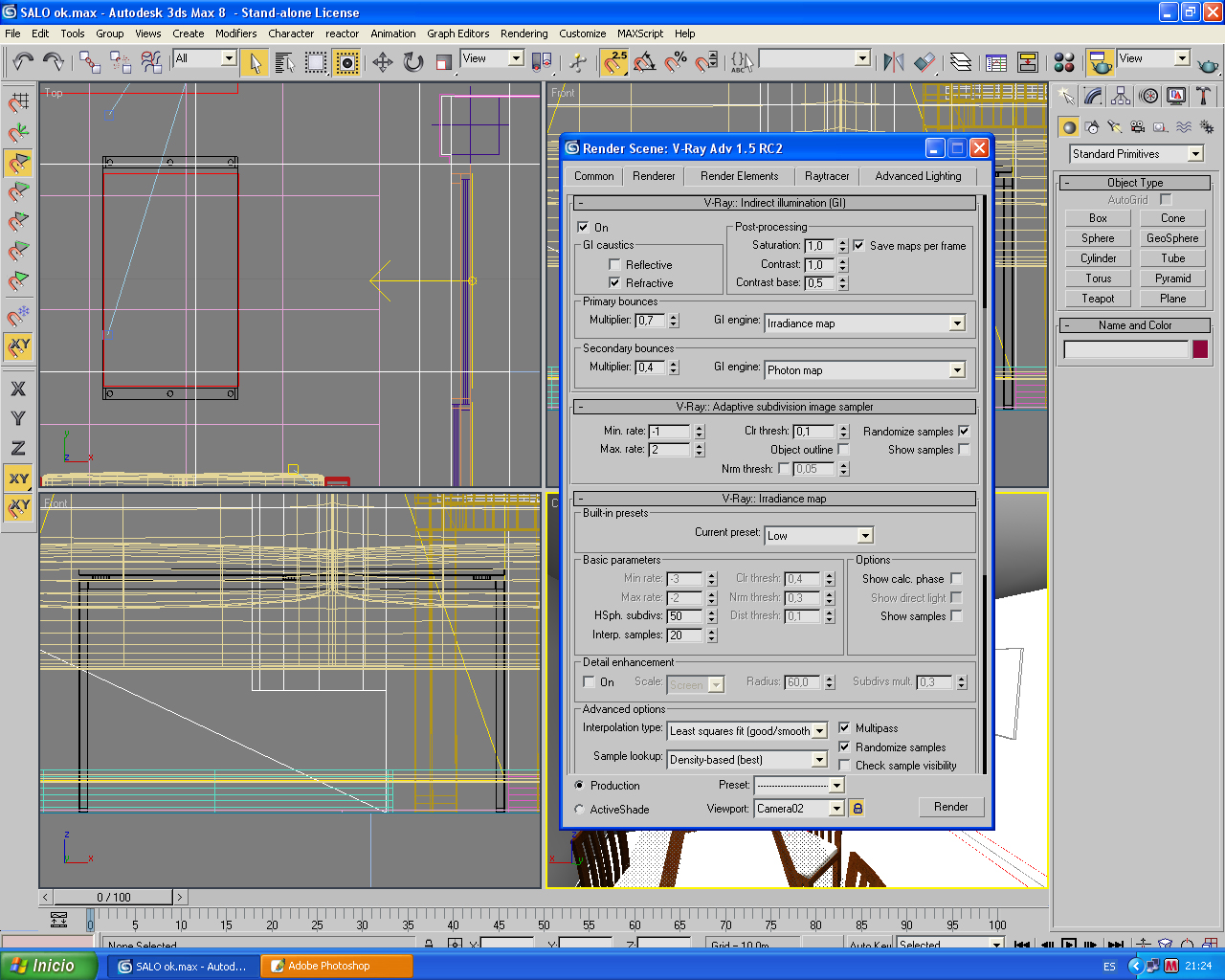Click the Teapot primitive button
This screenshot has height=980, width=1225.
(1098, 299)
